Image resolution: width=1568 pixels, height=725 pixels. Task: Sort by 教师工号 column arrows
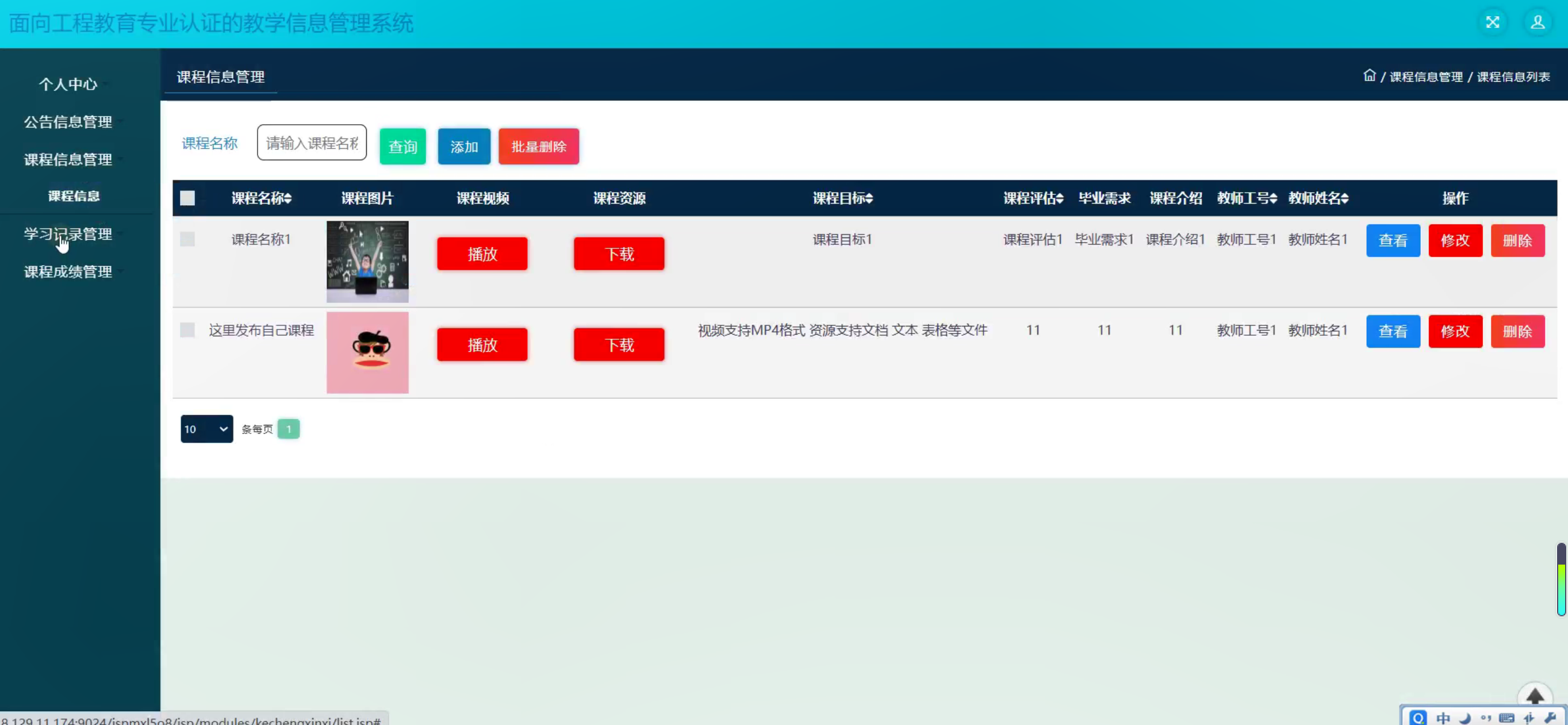pyautogui.click(x=1274, y=198)
